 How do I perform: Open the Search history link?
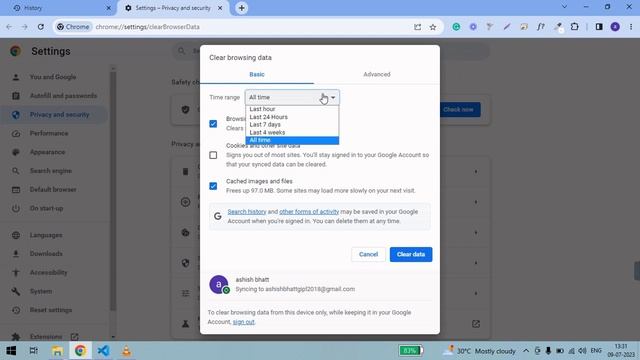[x=247, y=212]
